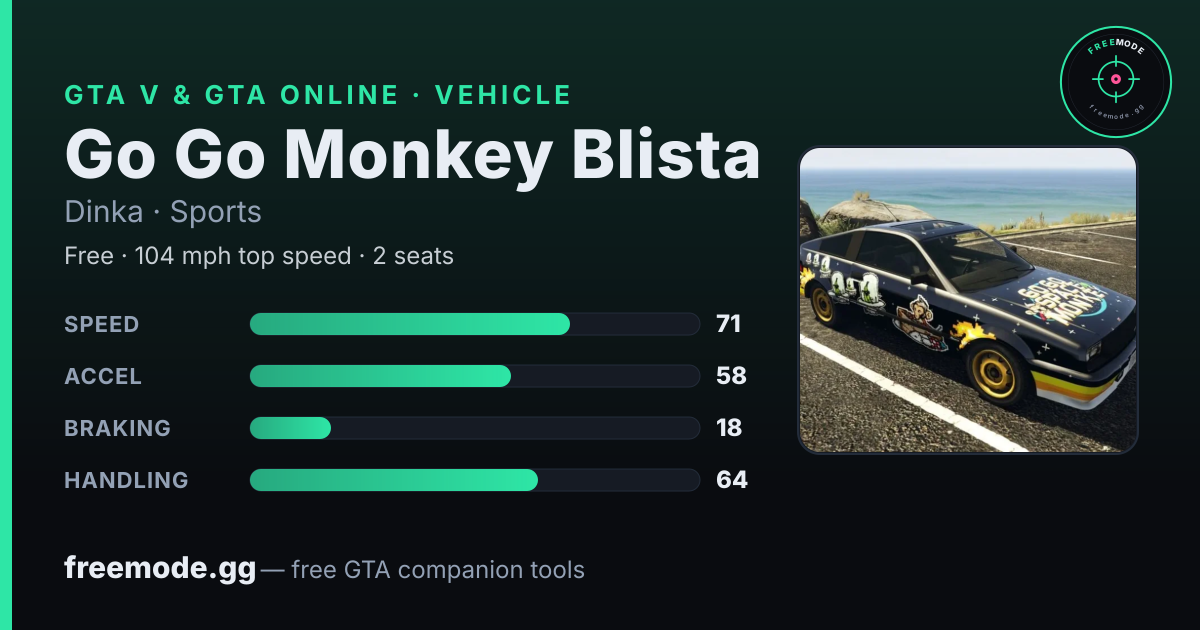Click the BRAKING label
This screenshot has width=1200, height=630.
pyautogui.click(x=118, y=428)
